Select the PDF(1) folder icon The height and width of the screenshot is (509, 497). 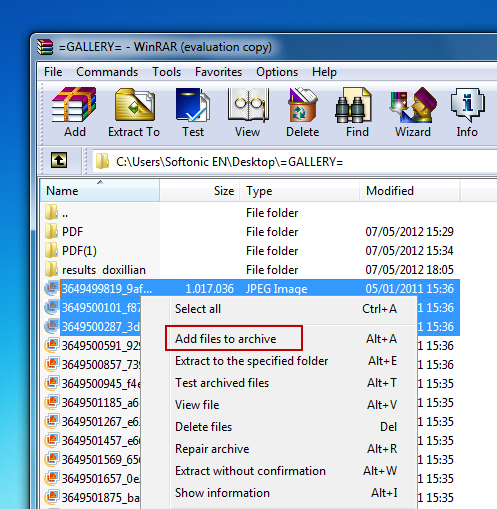click(51, 250)
